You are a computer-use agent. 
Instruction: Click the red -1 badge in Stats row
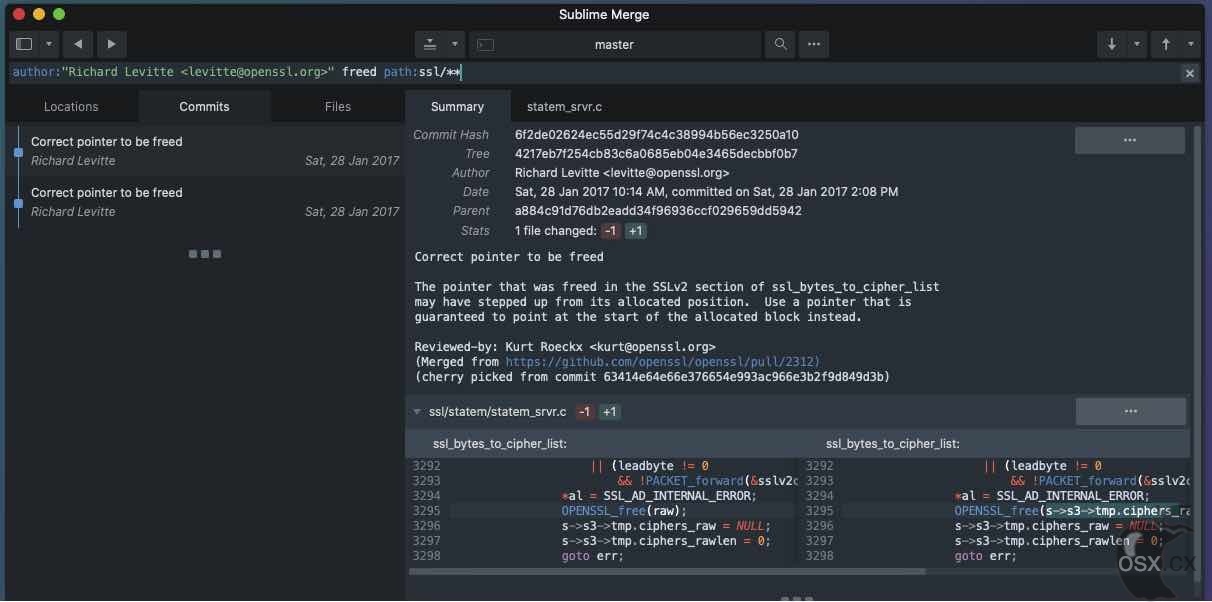pos(610,231)
